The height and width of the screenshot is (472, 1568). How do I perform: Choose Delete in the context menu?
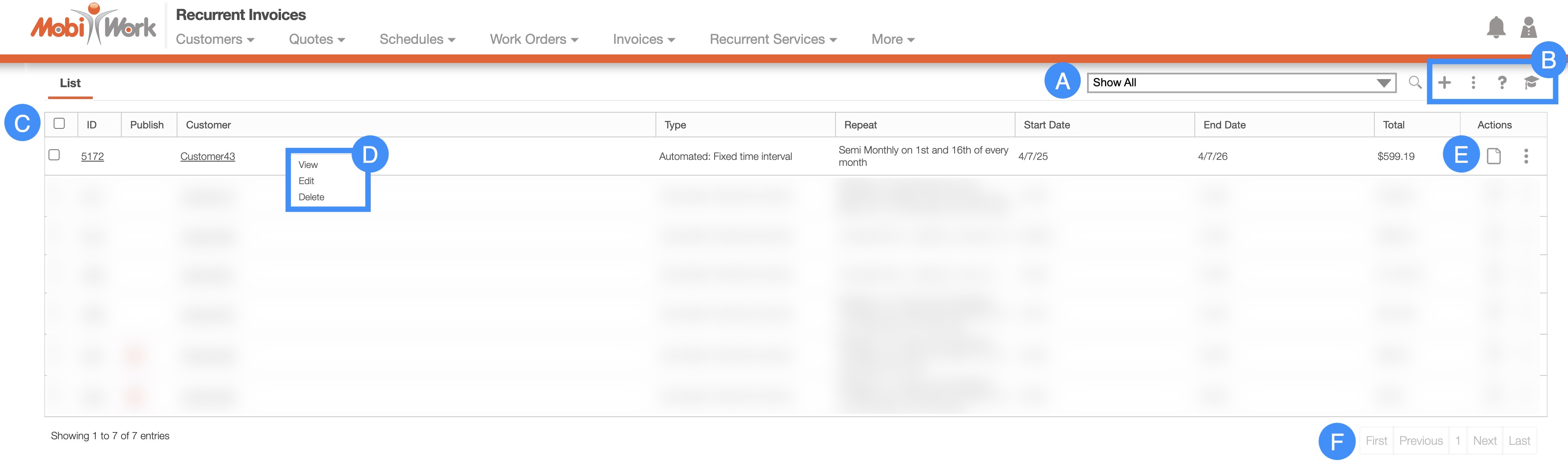pos(311,197)
